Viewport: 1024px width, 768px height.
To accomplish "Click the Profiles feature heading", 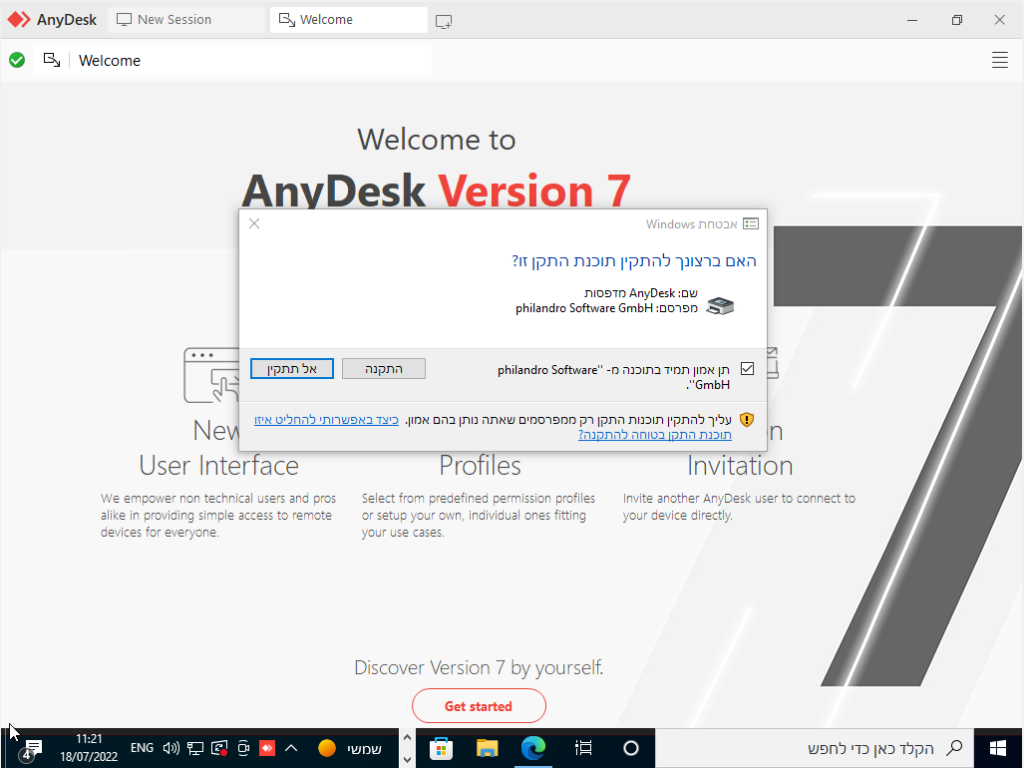I will [x=479, y=466].
